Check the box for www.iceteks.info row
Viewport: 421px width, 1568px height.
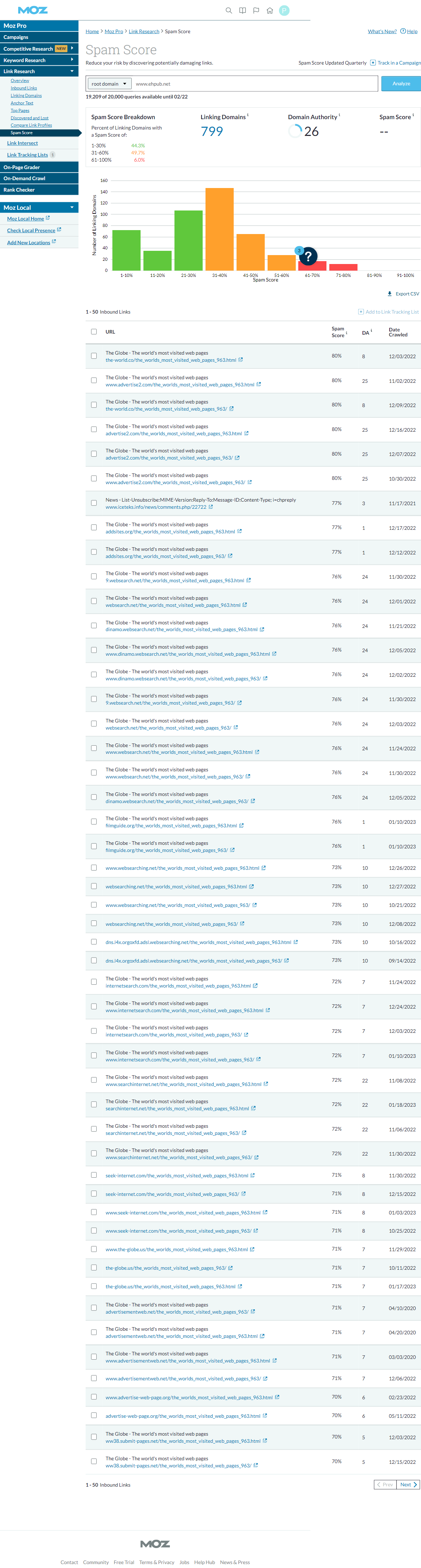[x=94, y=503]
